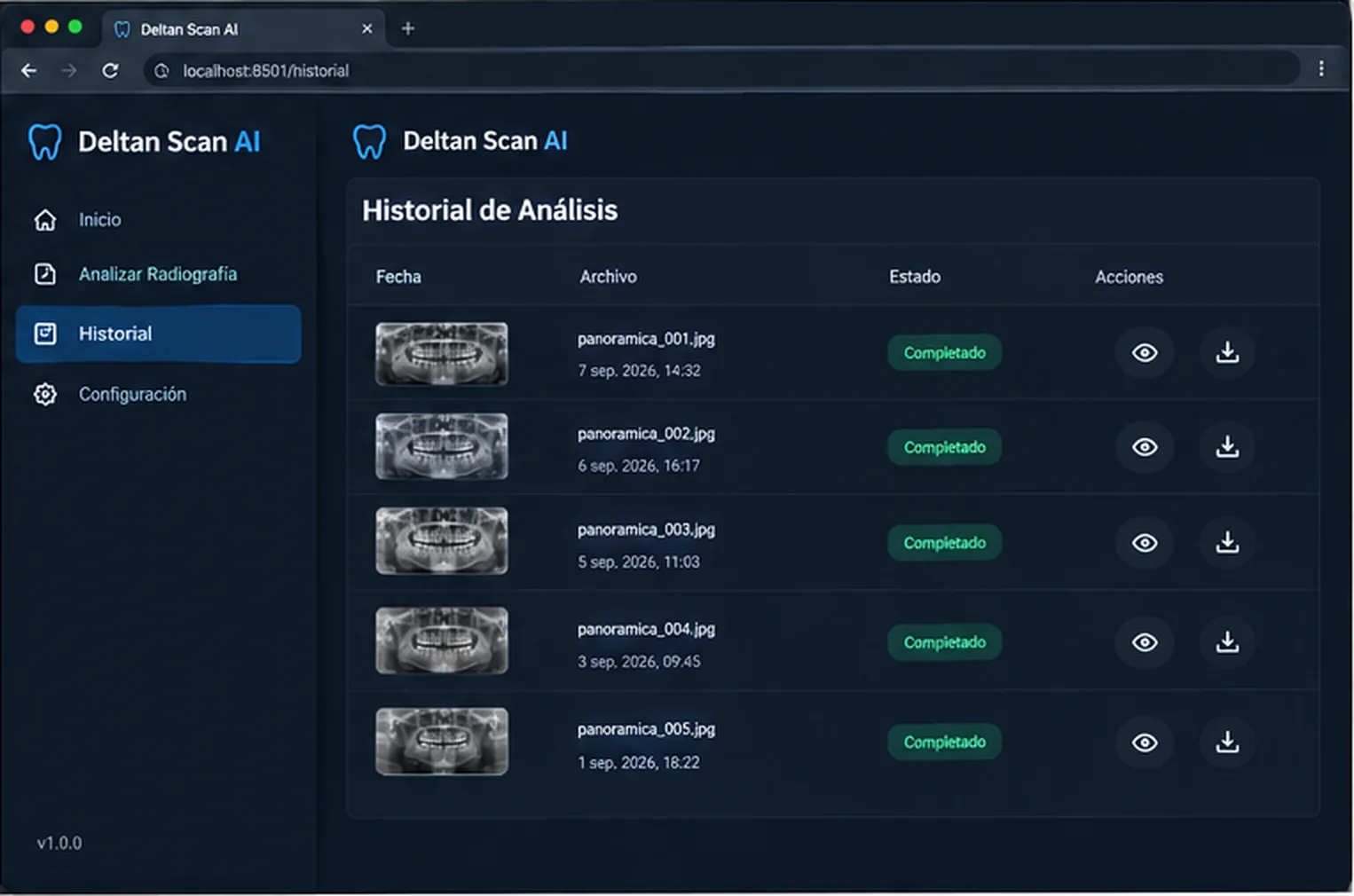1354x896 pixels.
Task: Open the panoramica_002.jpg X-ray thumbnail
Action: [442, 446]
